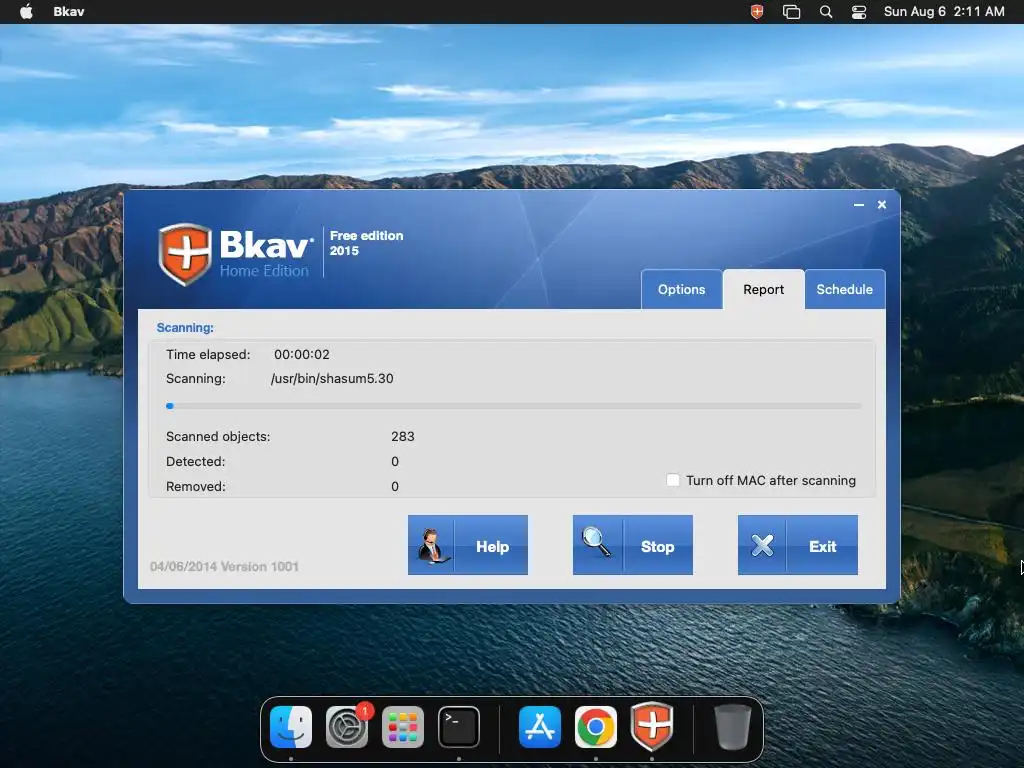Minimize the Bkav window
This screenshot has height=768, width=1024.
(859, 205)
